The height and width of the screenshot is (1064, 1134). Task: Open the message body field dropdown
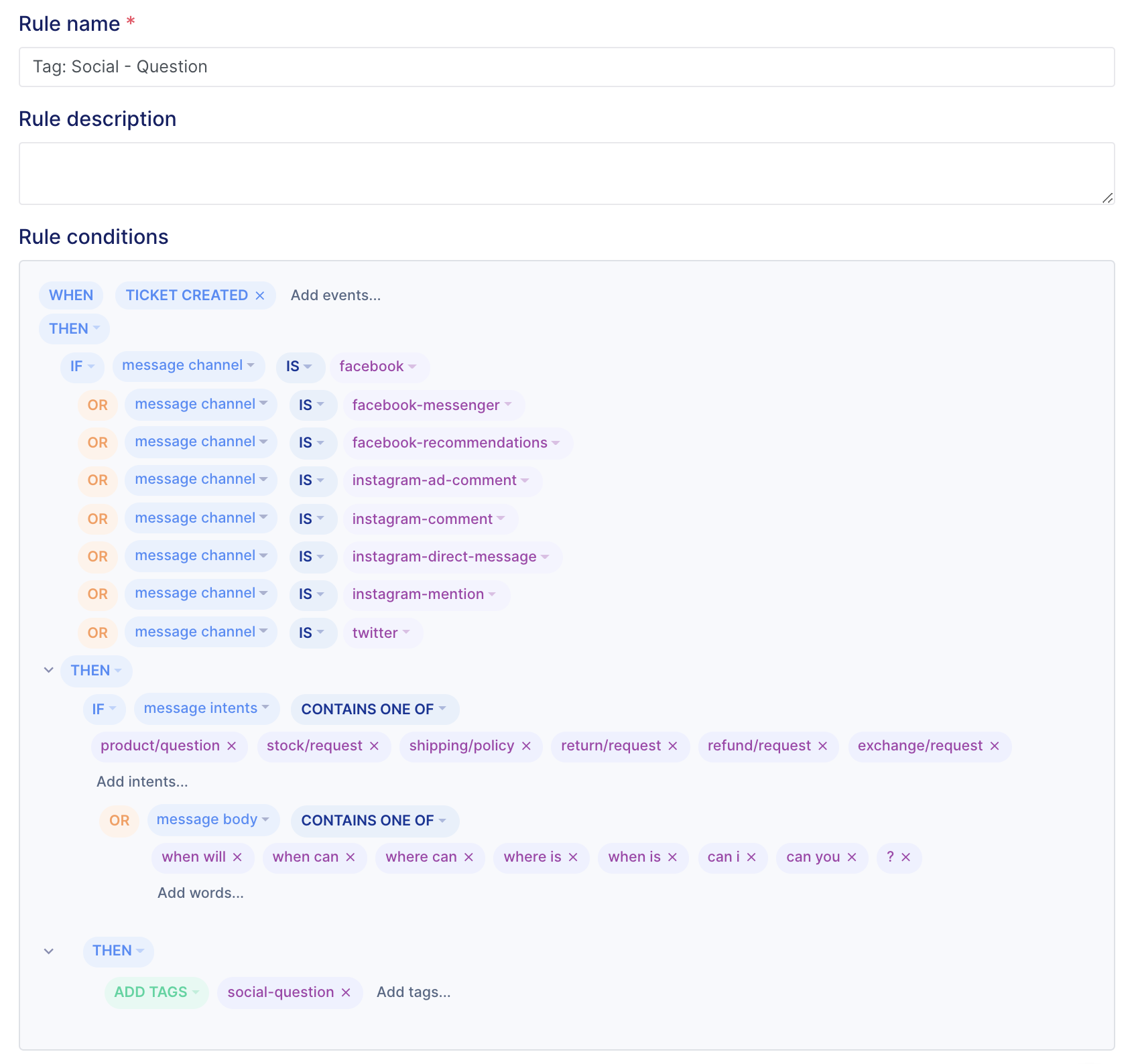coord(213,819)
